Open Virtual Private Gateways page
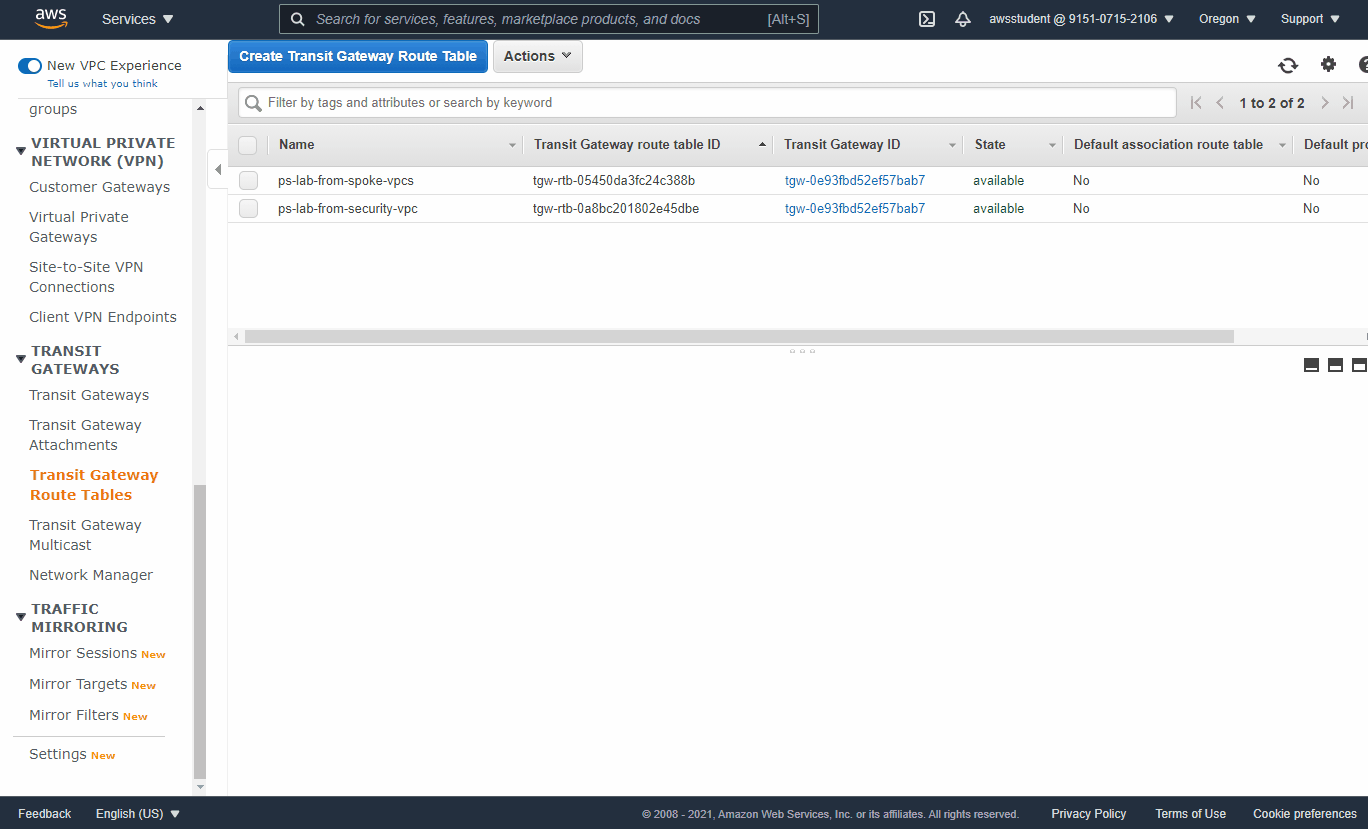This screenshot has height=829, width=1368. pos(79,227)
